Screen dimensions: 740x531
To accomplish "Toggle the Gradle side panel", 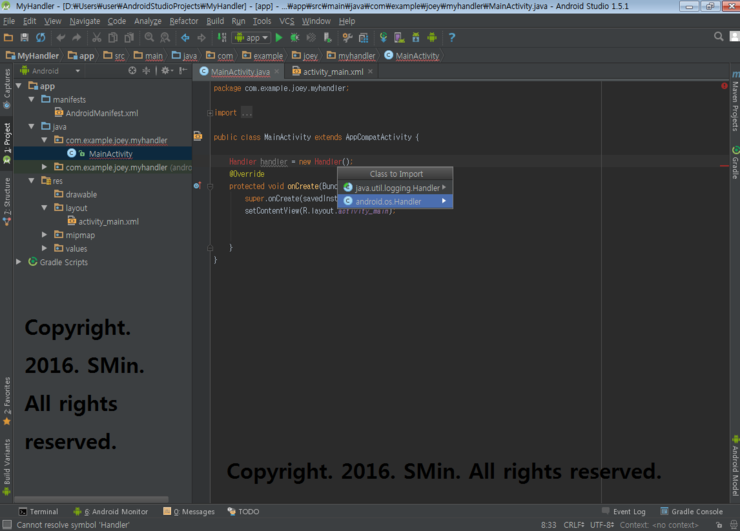I will tap(735, 163).
